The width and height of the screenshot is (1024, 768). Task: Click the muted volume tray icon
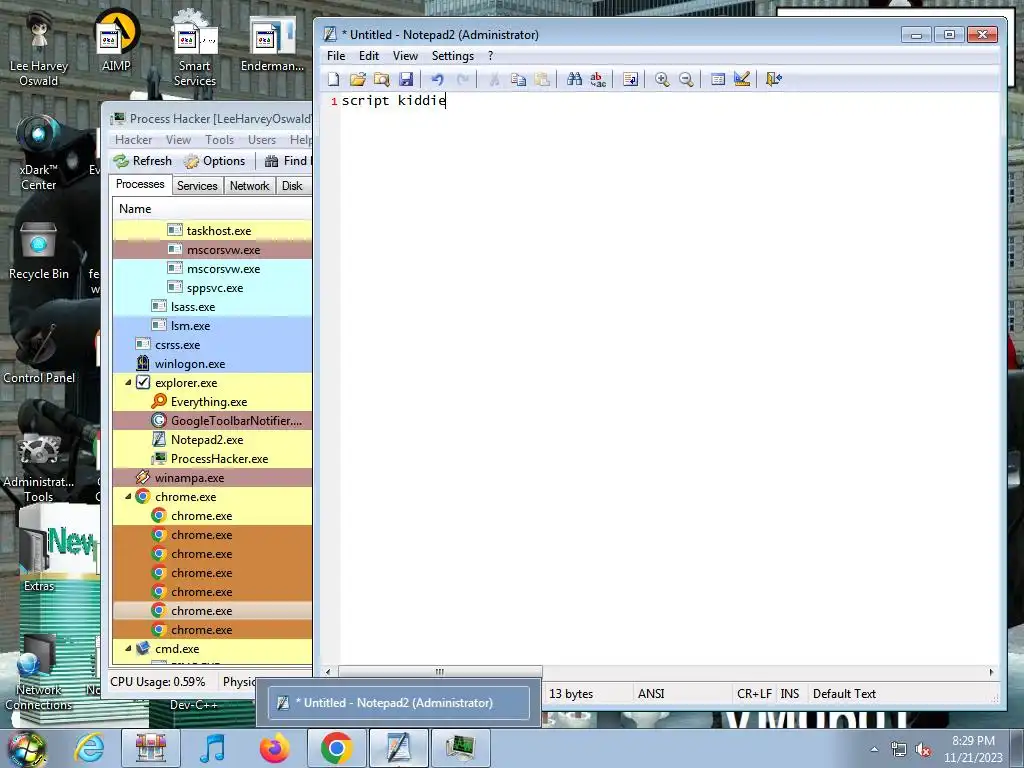(923, 750)
